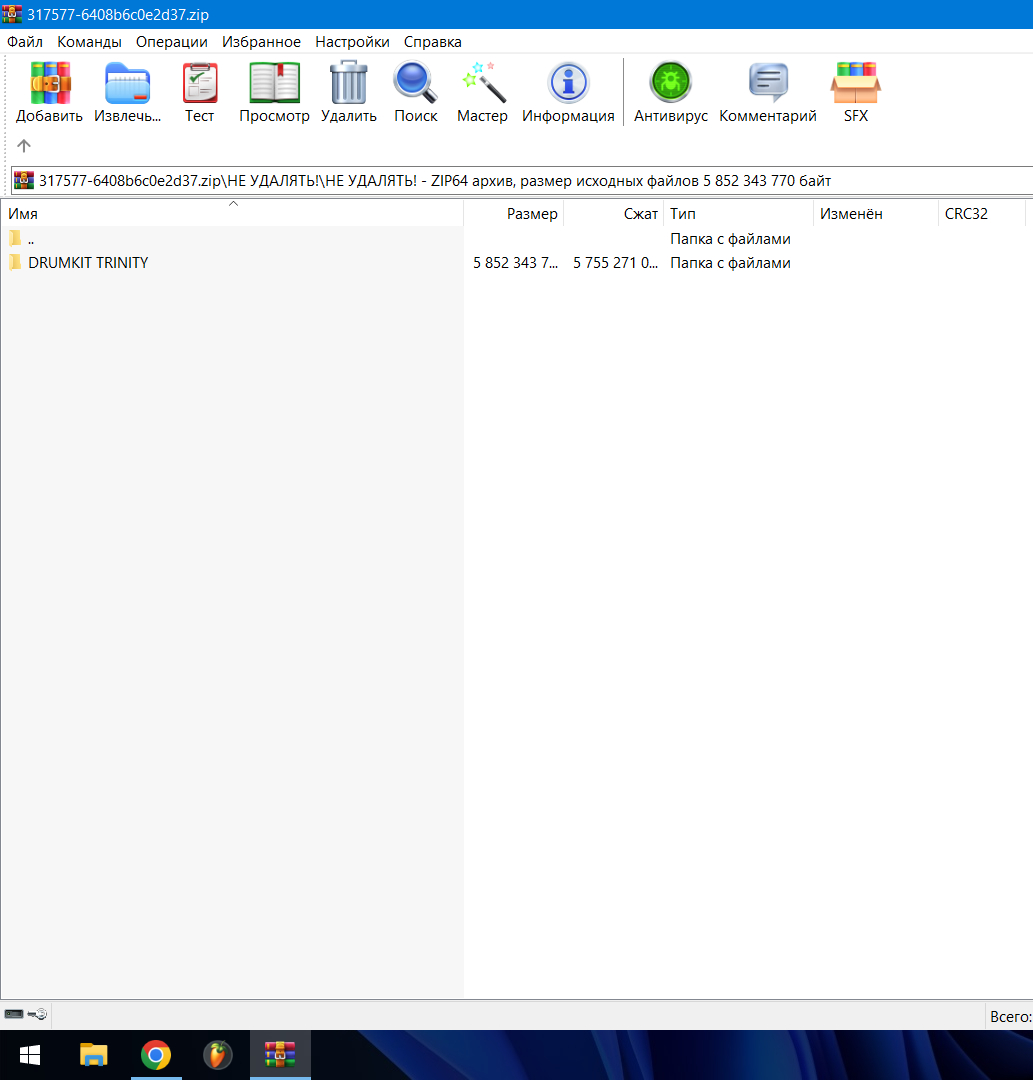Create SFX archive with SFX icon
Viewport: 1033px width, 1080px height.
tap(855, 83)
